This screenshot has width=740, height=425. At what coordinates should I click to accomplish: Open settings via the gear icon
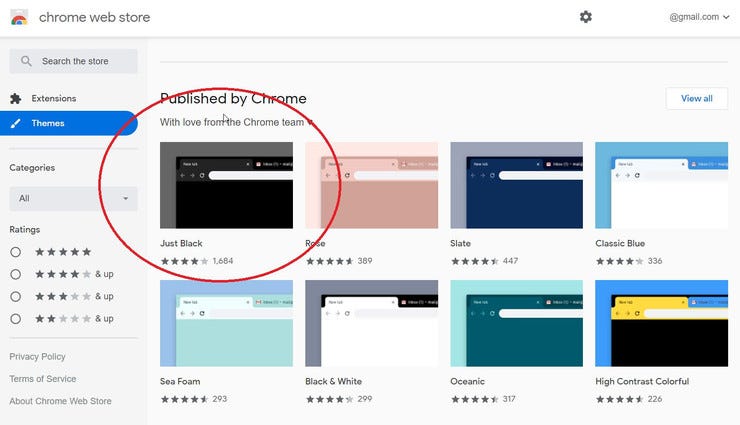586,17
